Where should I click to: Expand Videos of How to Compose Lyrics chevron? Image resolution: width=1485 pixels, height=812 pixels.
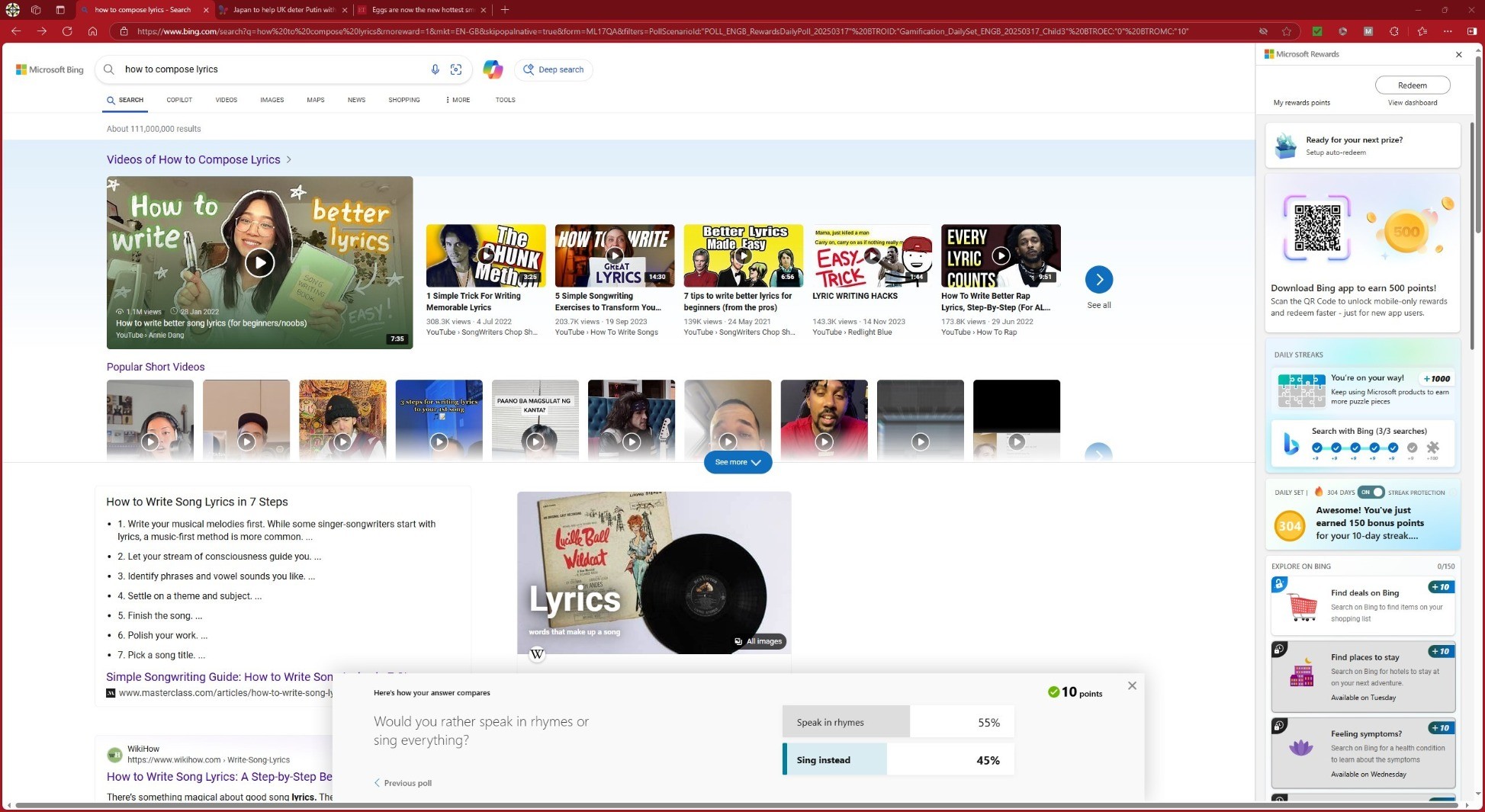[288, 159]
